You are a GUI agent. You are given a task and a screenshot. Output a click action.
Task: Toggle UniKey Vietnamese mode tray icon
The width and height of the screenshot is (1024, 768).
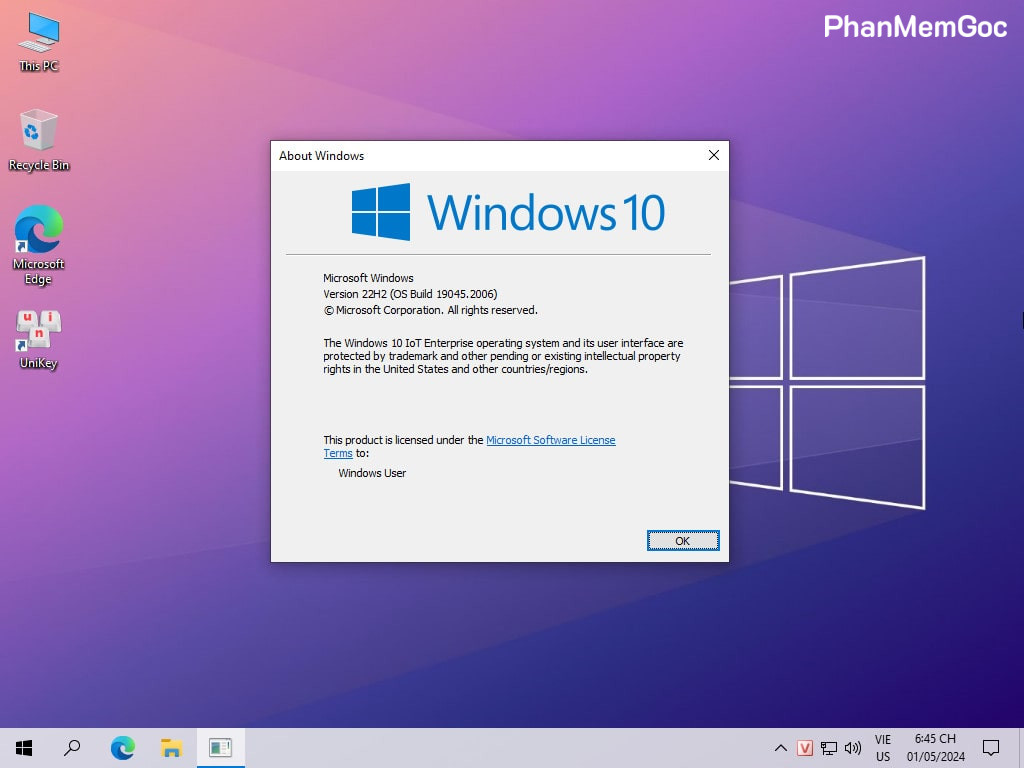[x=805, y=748]
